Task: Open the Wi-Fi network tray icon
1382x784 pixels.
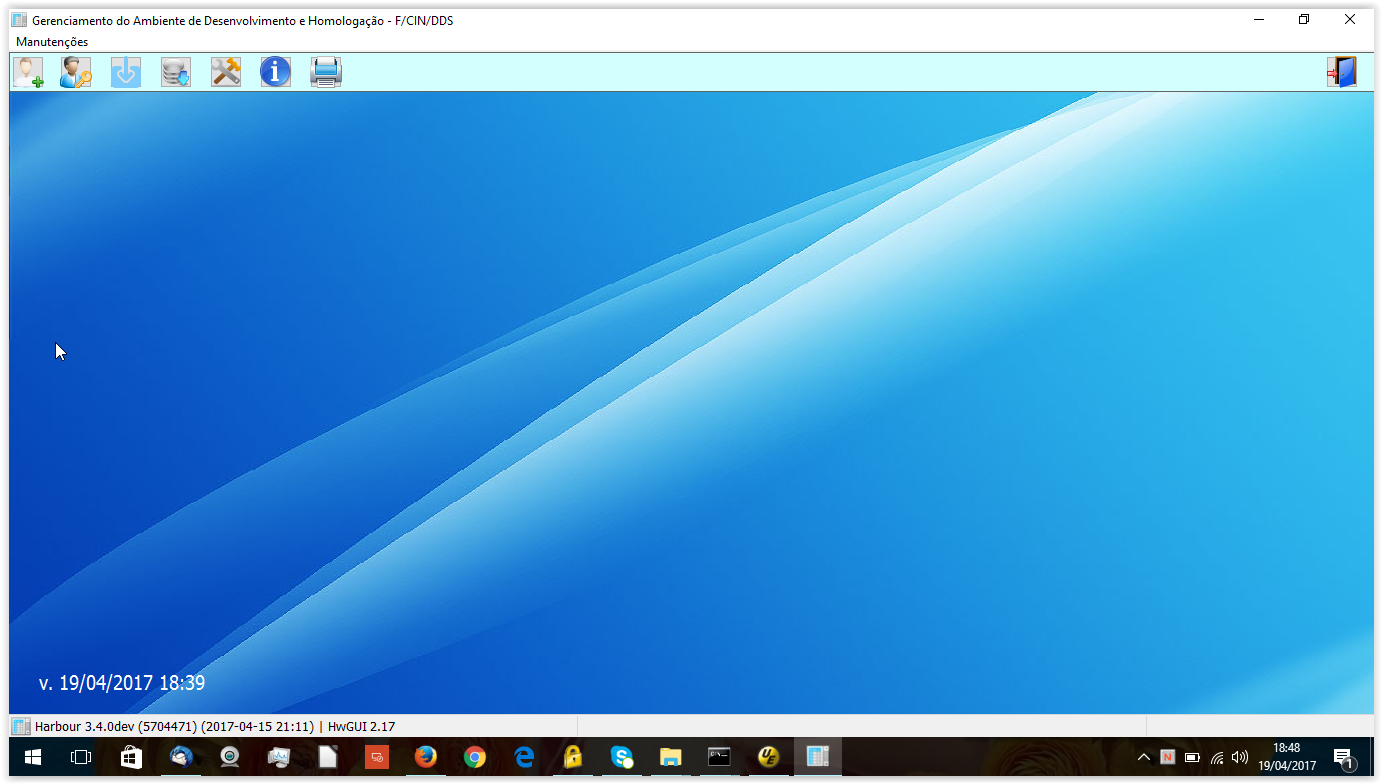Action: 1217,757
